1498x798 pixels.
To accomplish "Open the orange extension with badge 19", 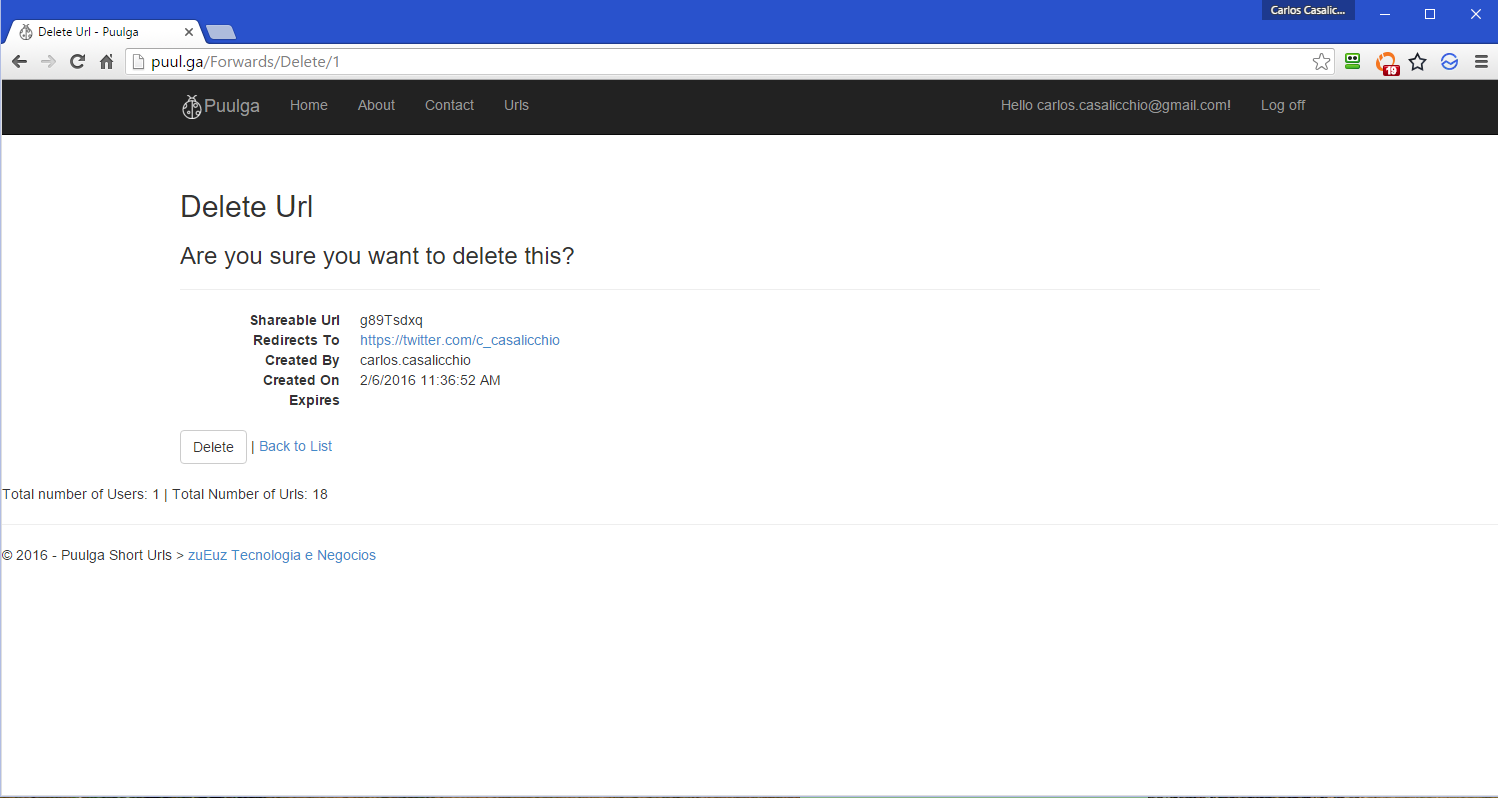I will 1386,63.
